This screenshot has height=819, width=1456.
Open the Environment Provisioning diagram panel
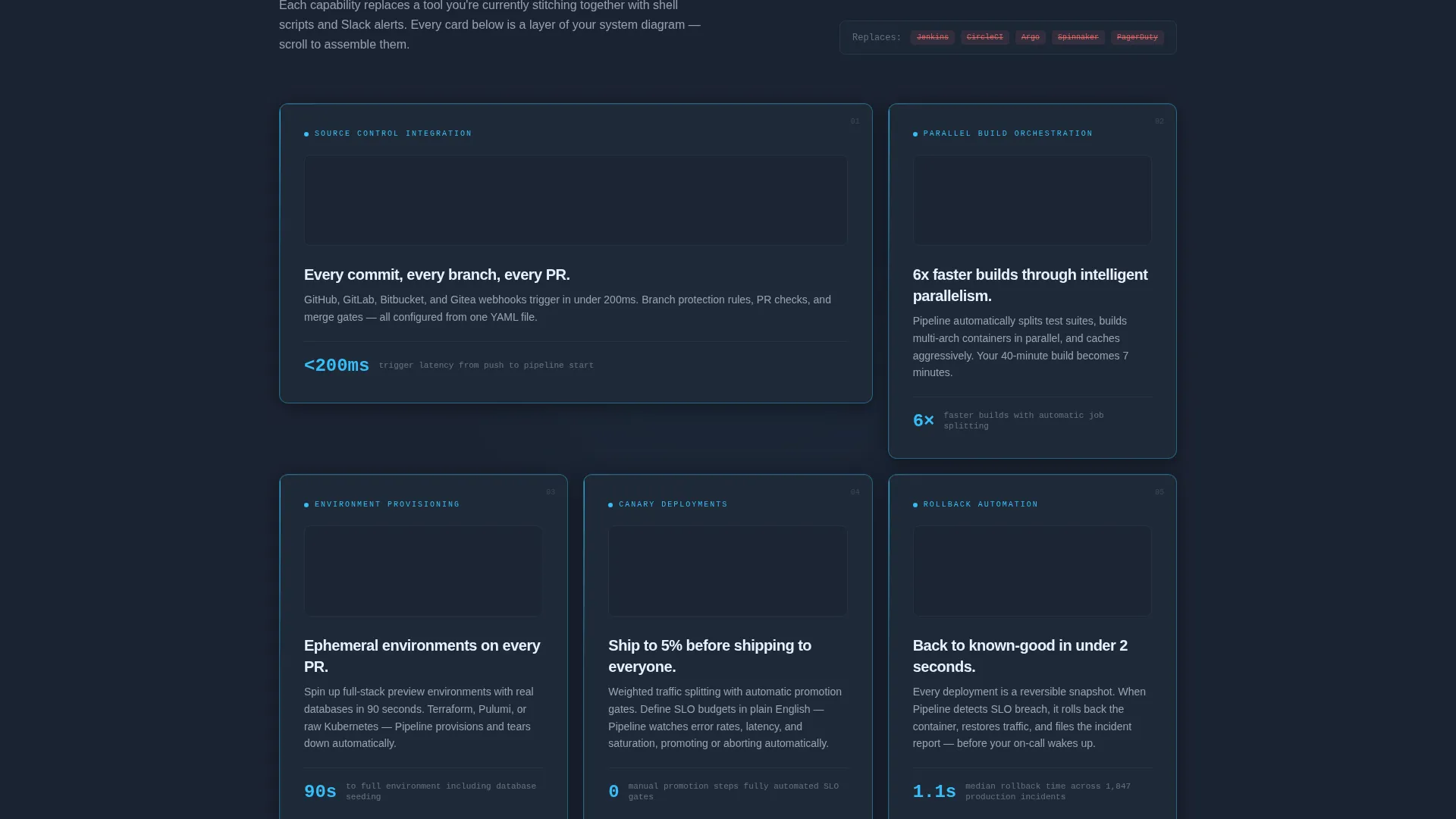(423, 571)
